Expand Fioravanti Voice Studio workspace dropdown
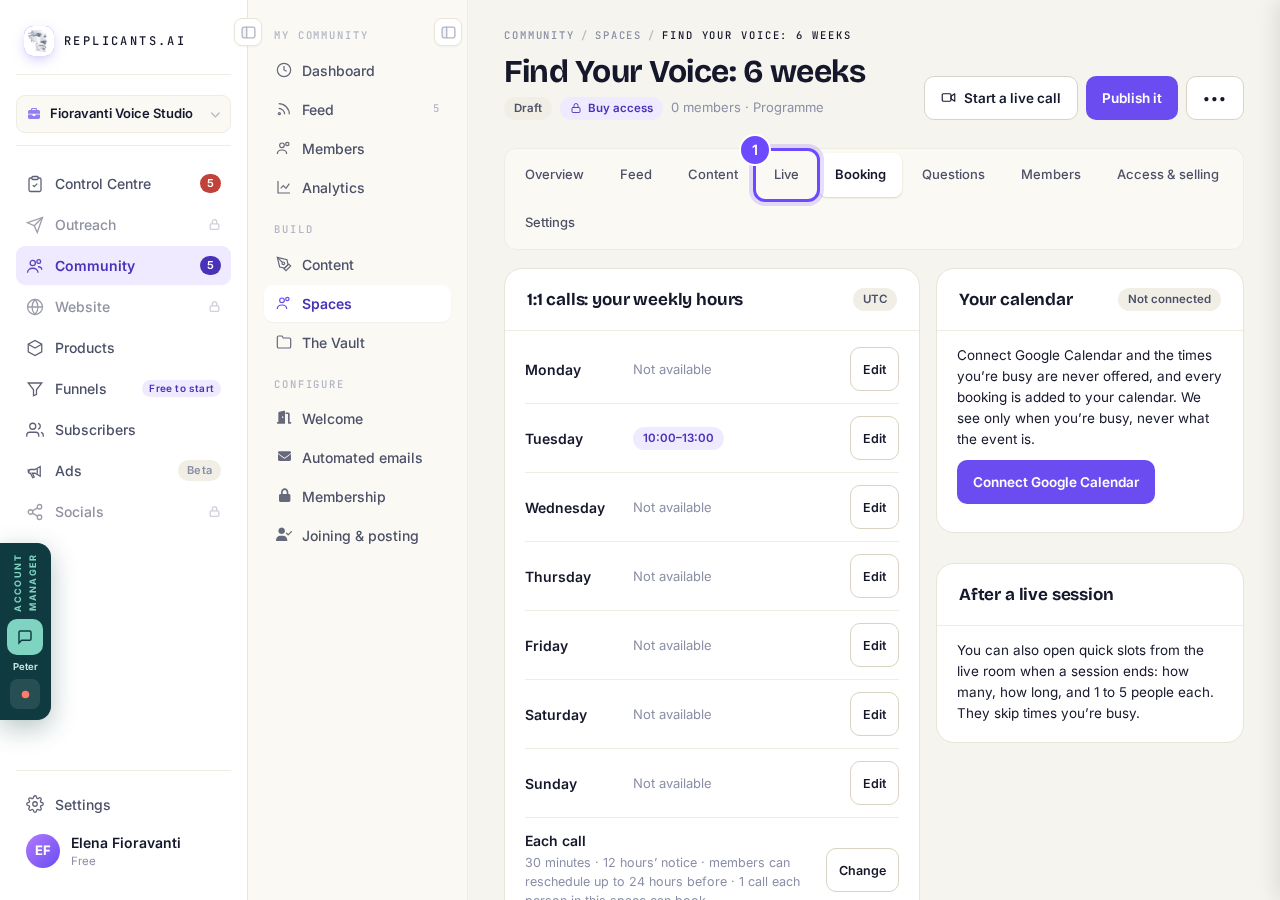The image size is (1280, 900). click(123, 114)
